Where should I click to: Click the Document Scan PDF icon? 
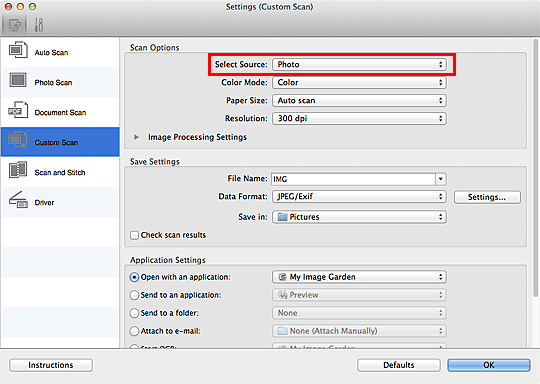(18, 110)
